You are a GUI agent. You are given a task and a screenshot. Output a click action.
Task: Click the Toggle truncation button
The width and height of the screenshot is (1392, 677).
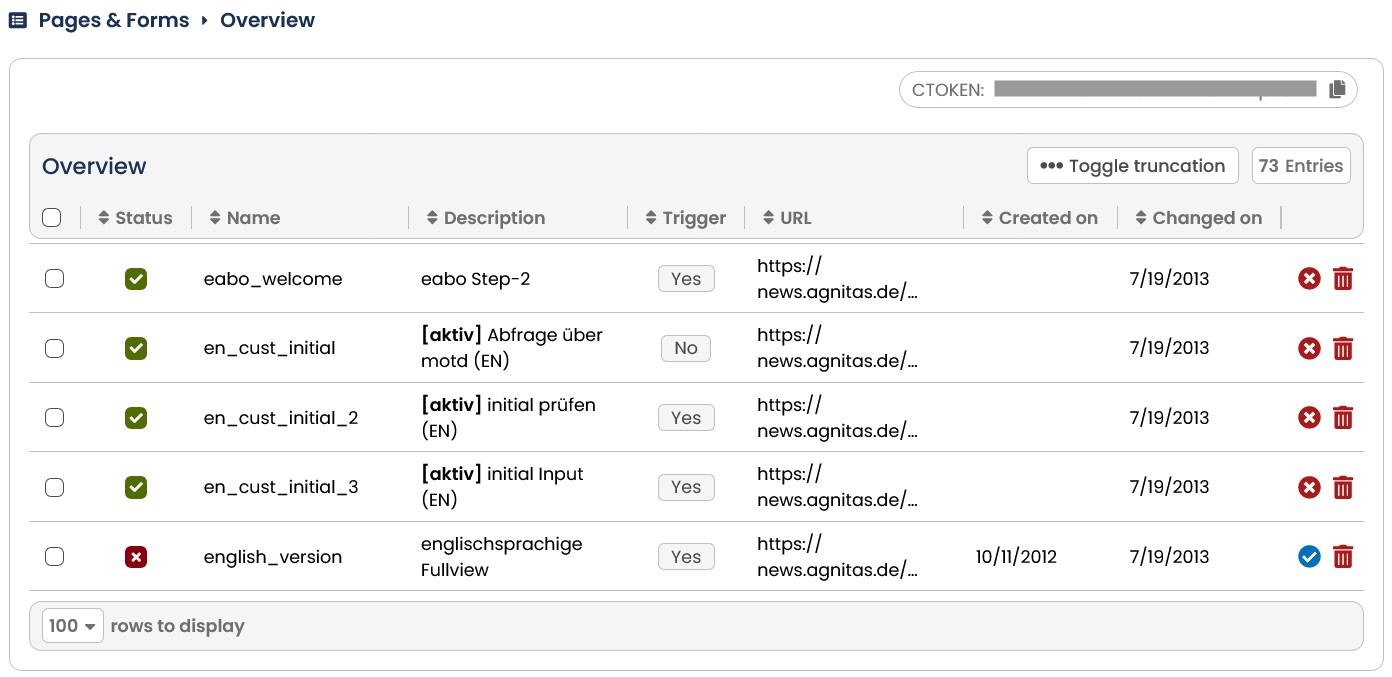(1133, 166)
